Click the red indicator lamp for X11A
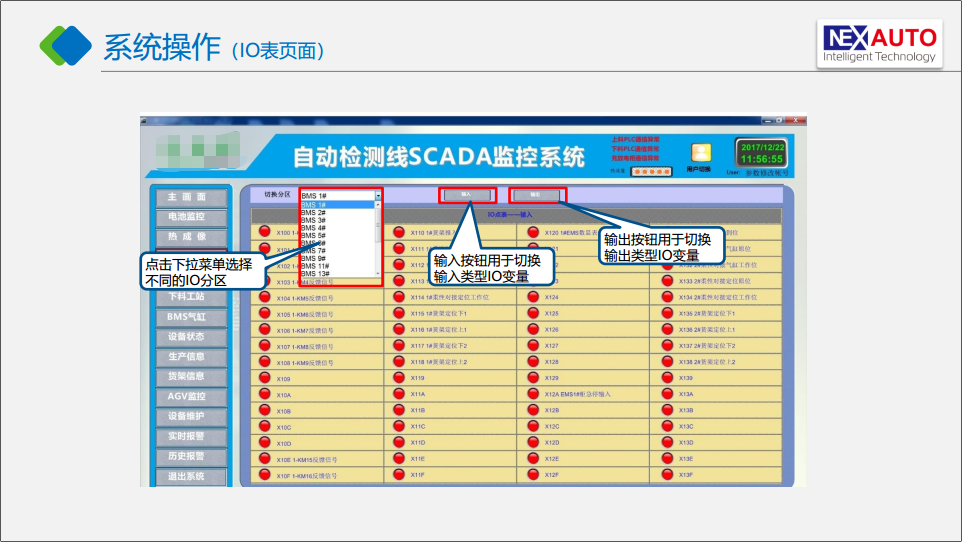This screenshot has width=962, height=542. (399, 393)
